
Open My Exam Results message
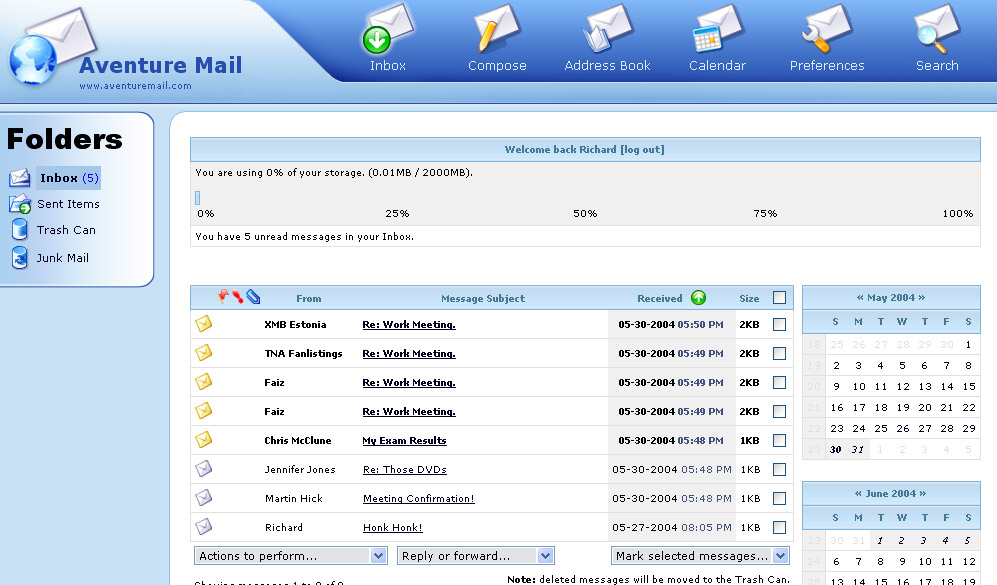tap(404, 441)
